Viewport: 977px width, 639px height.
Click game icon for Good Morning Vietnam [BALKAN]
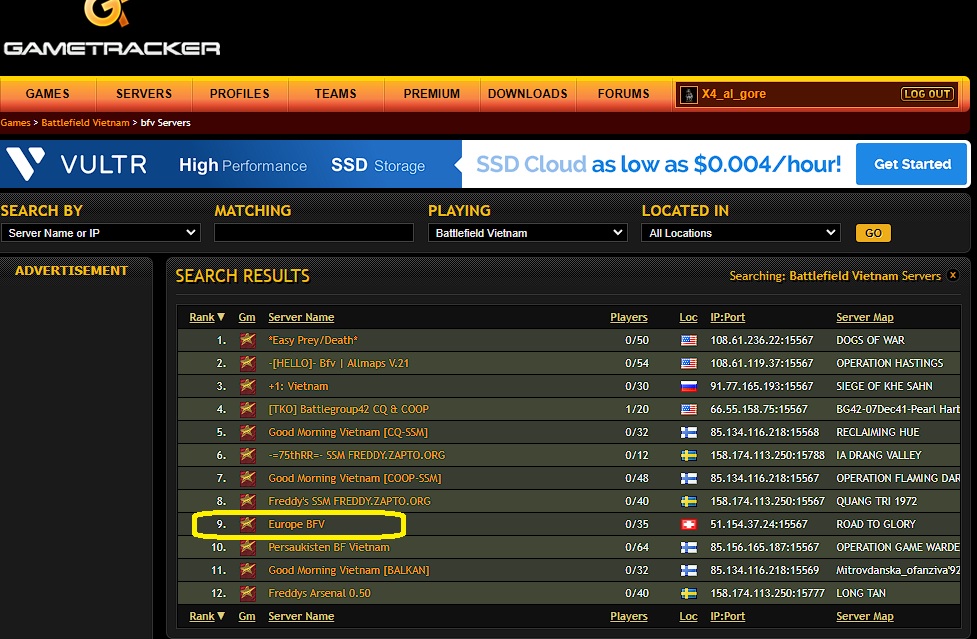point(247,570)
